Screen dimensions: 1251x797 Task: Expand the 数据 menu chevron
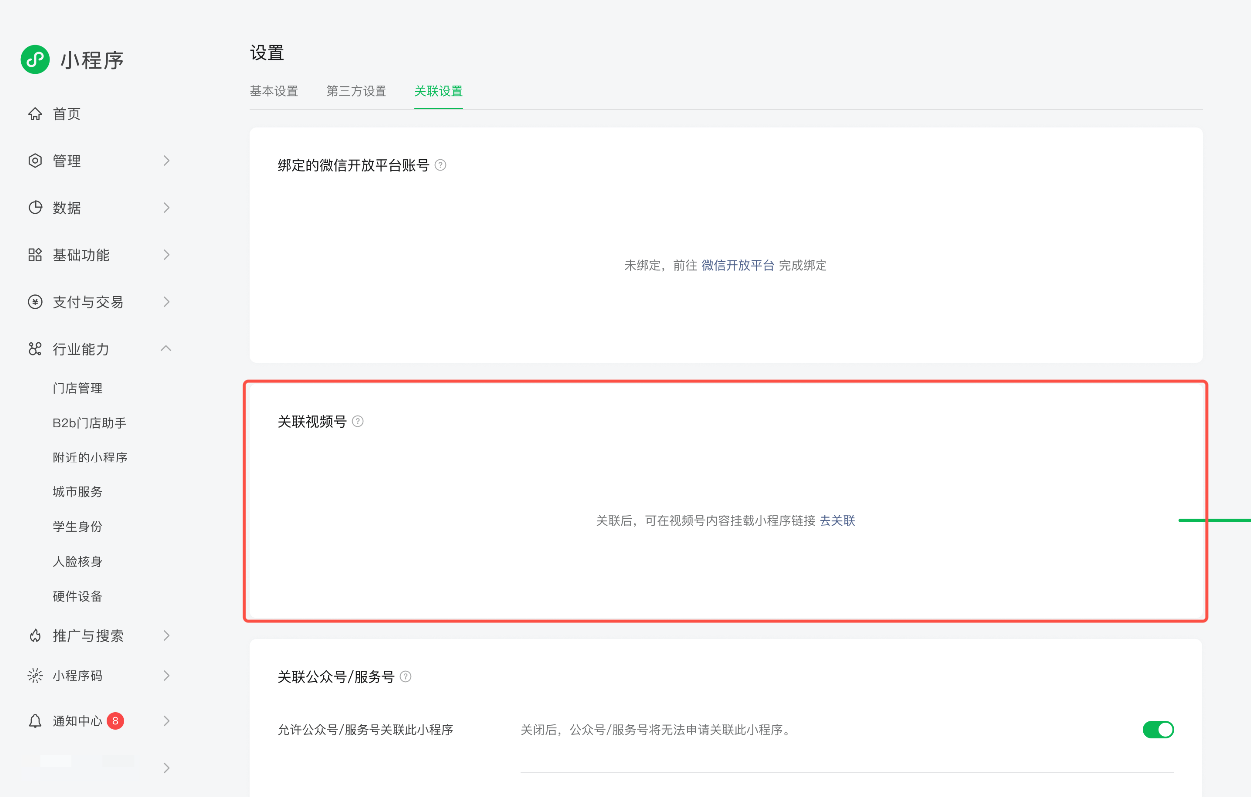click(166, 208)
